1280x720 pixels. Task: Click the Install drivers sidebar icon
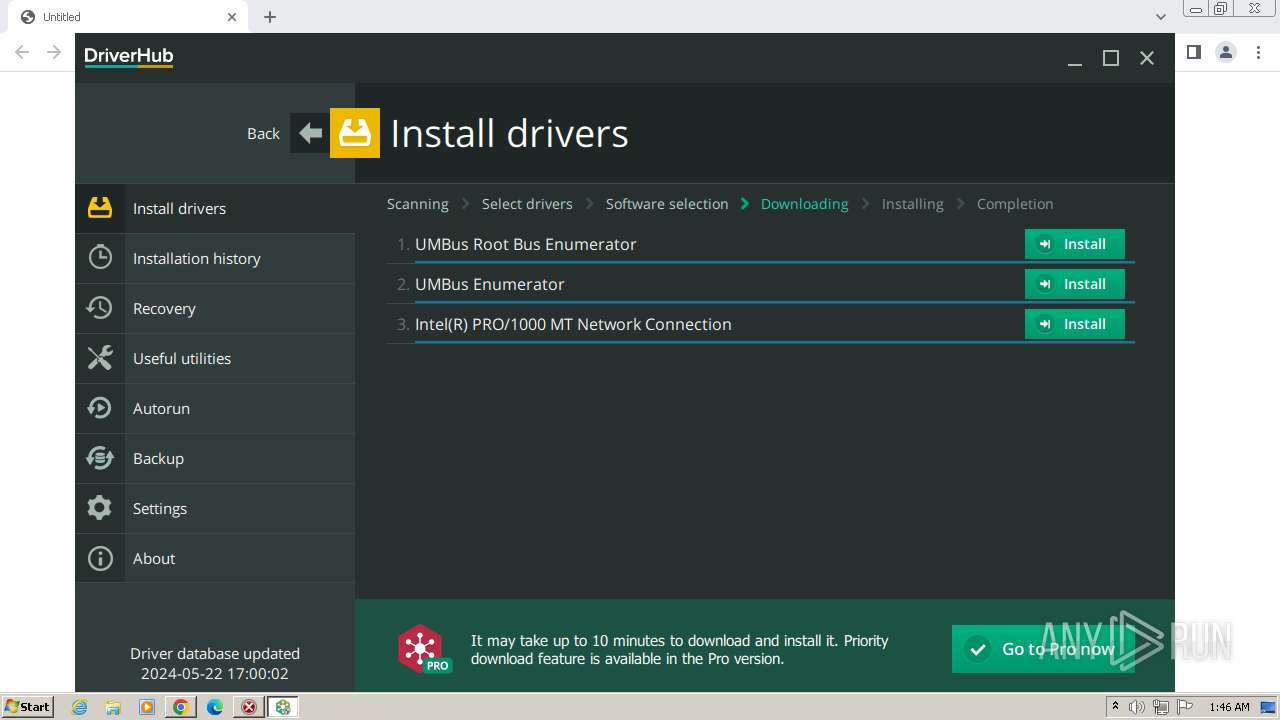tap(100, 208)
